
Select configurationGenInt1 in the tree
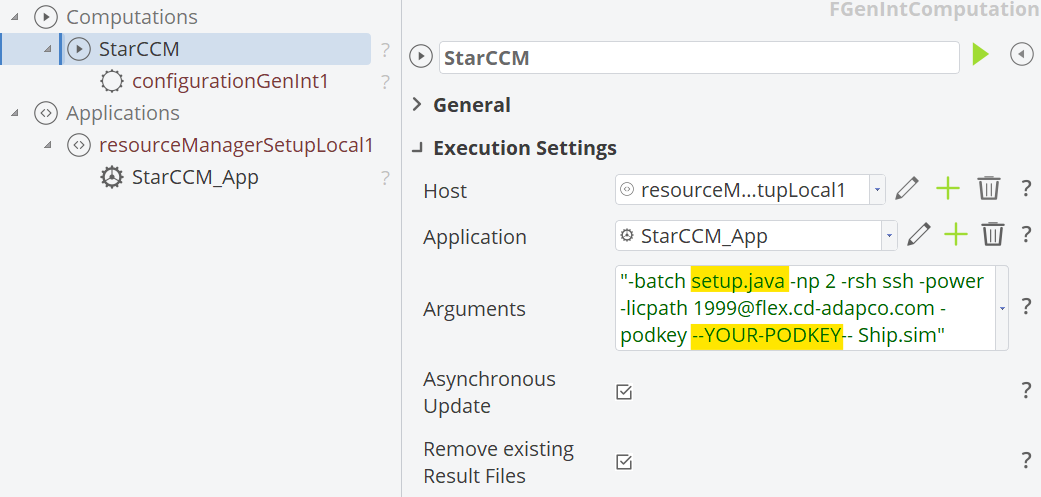[x=230, y=82]
